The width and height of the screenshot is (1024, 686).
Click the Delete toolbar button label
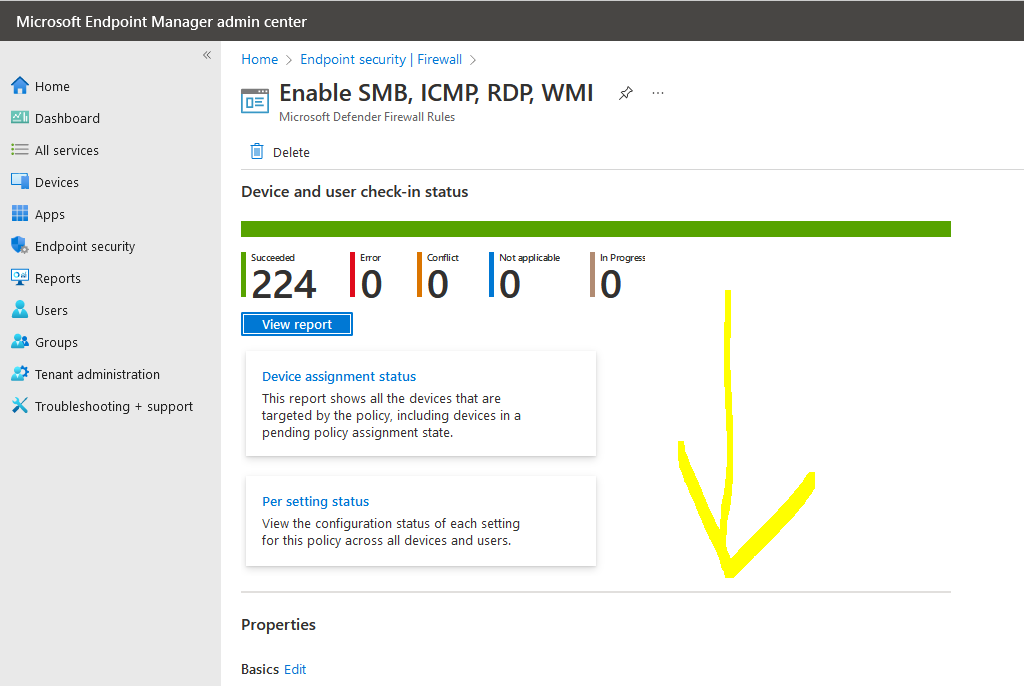291,152
